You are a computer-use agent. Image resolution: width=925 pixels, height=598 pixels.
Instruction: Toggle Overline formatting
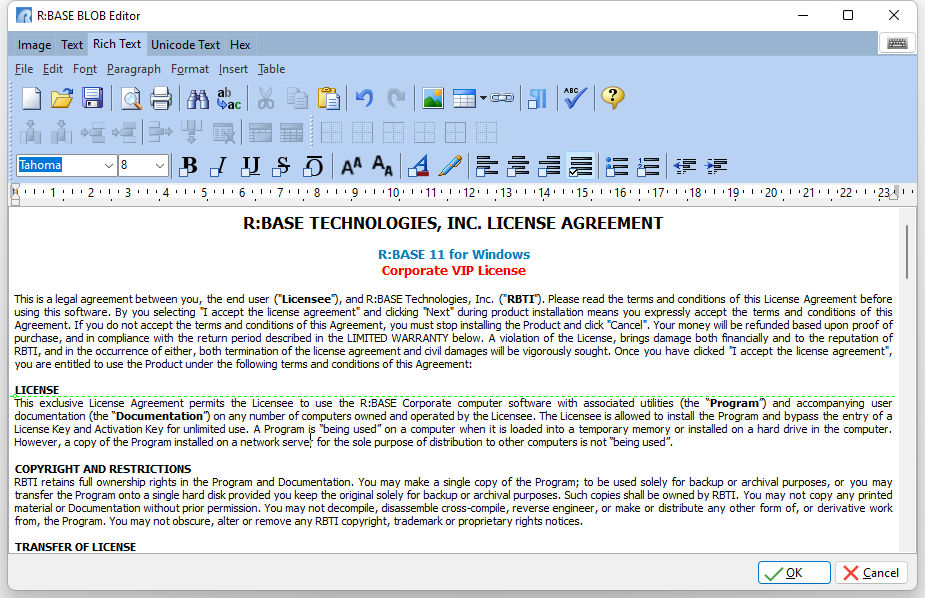[x=313, y=166]
